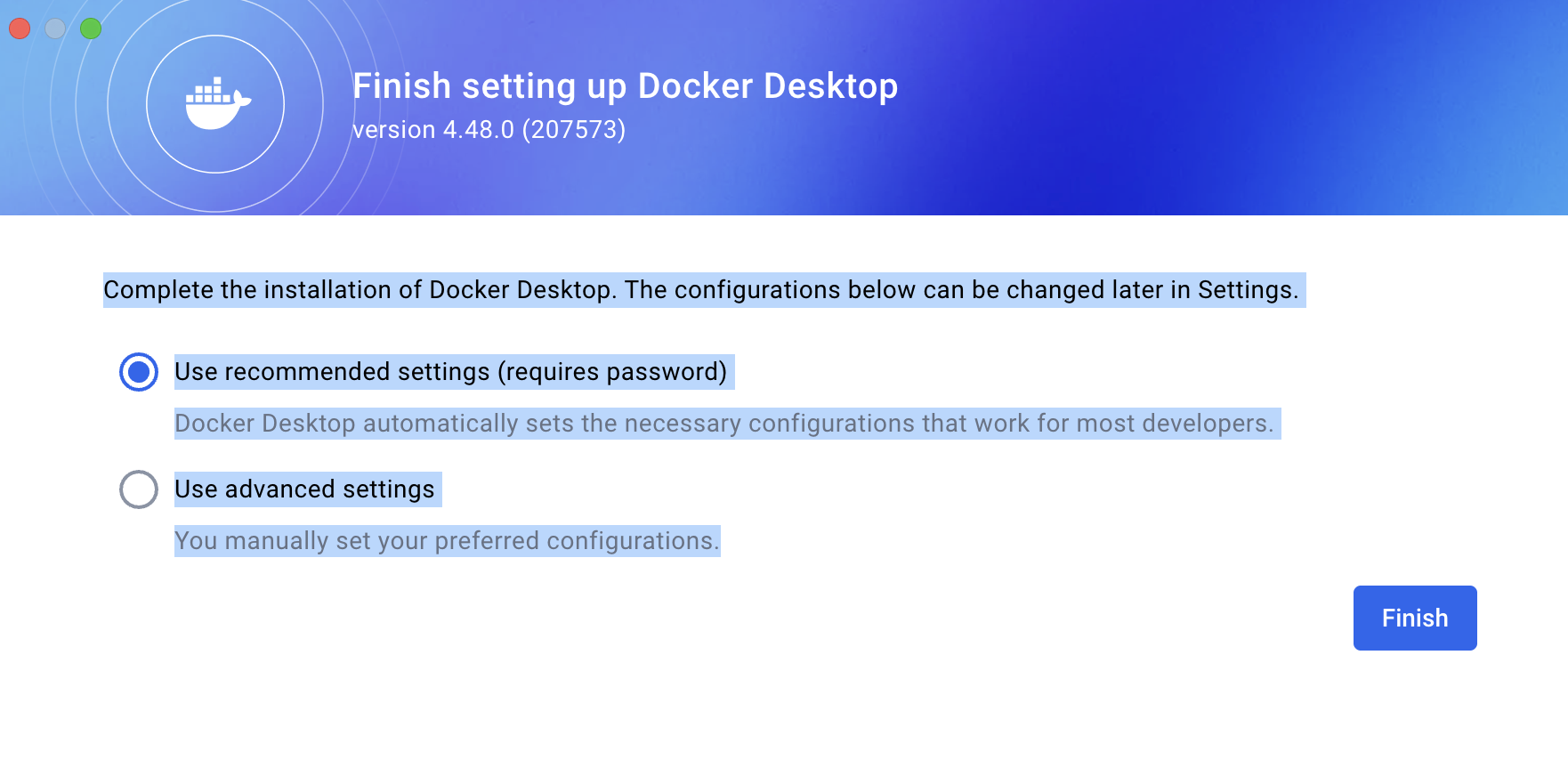Close the Docker setup window with red button
Image resolution: width=1568 pixels, height=760 pixels.
20,28
